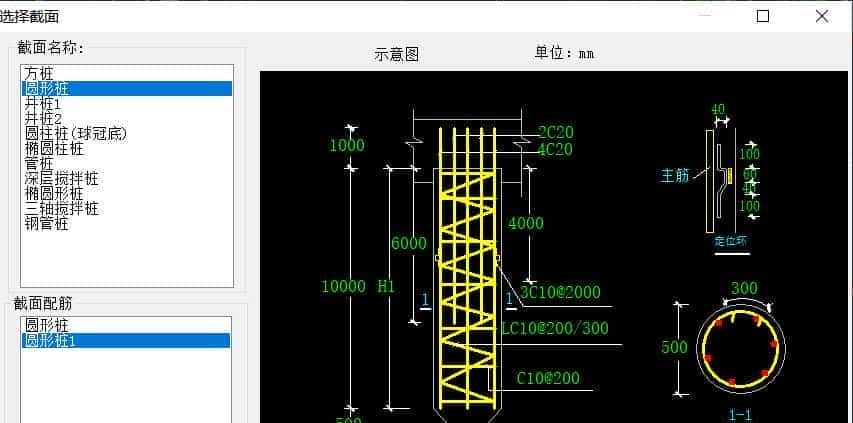
Task: Select 圆柱桩(球冠底) section type
Action: pos(76,133)
